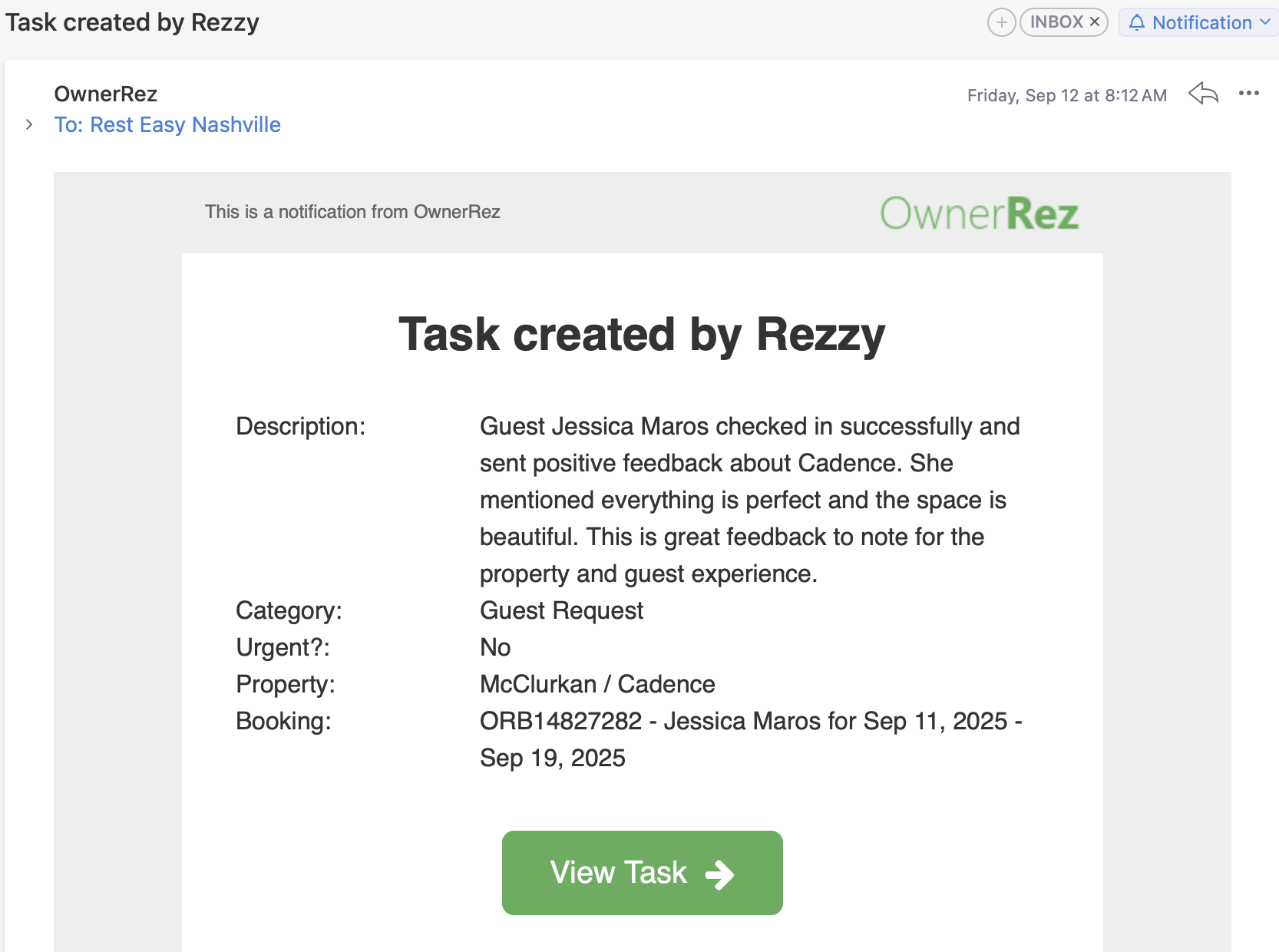Click the booking ID ORB14827282 text
1279x952 pixels.
[560, 721]
